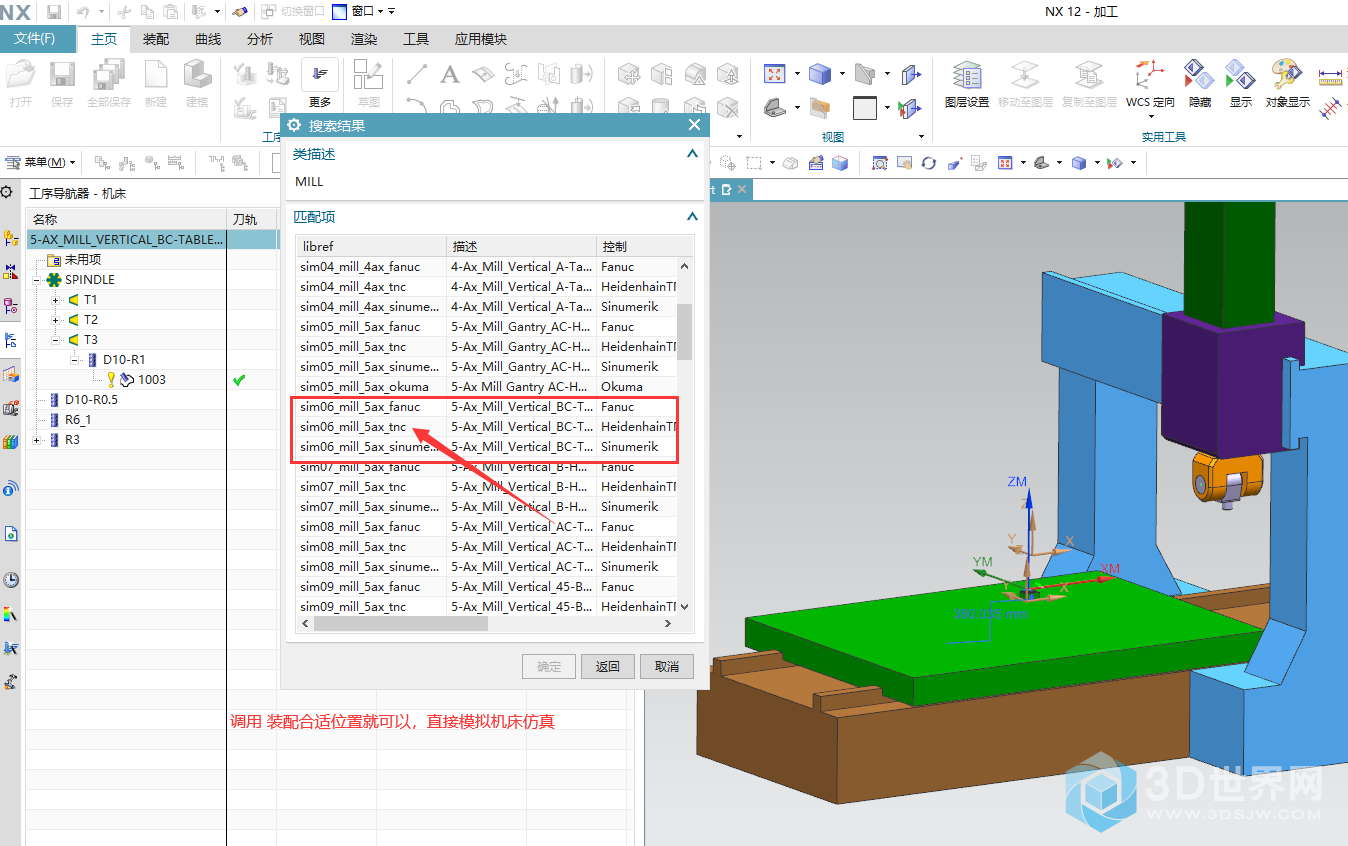Screen dimensions: 1348x846
Task: Select sim06_mill_5ax_fanuc row
Action: click(x=486, y=407)
